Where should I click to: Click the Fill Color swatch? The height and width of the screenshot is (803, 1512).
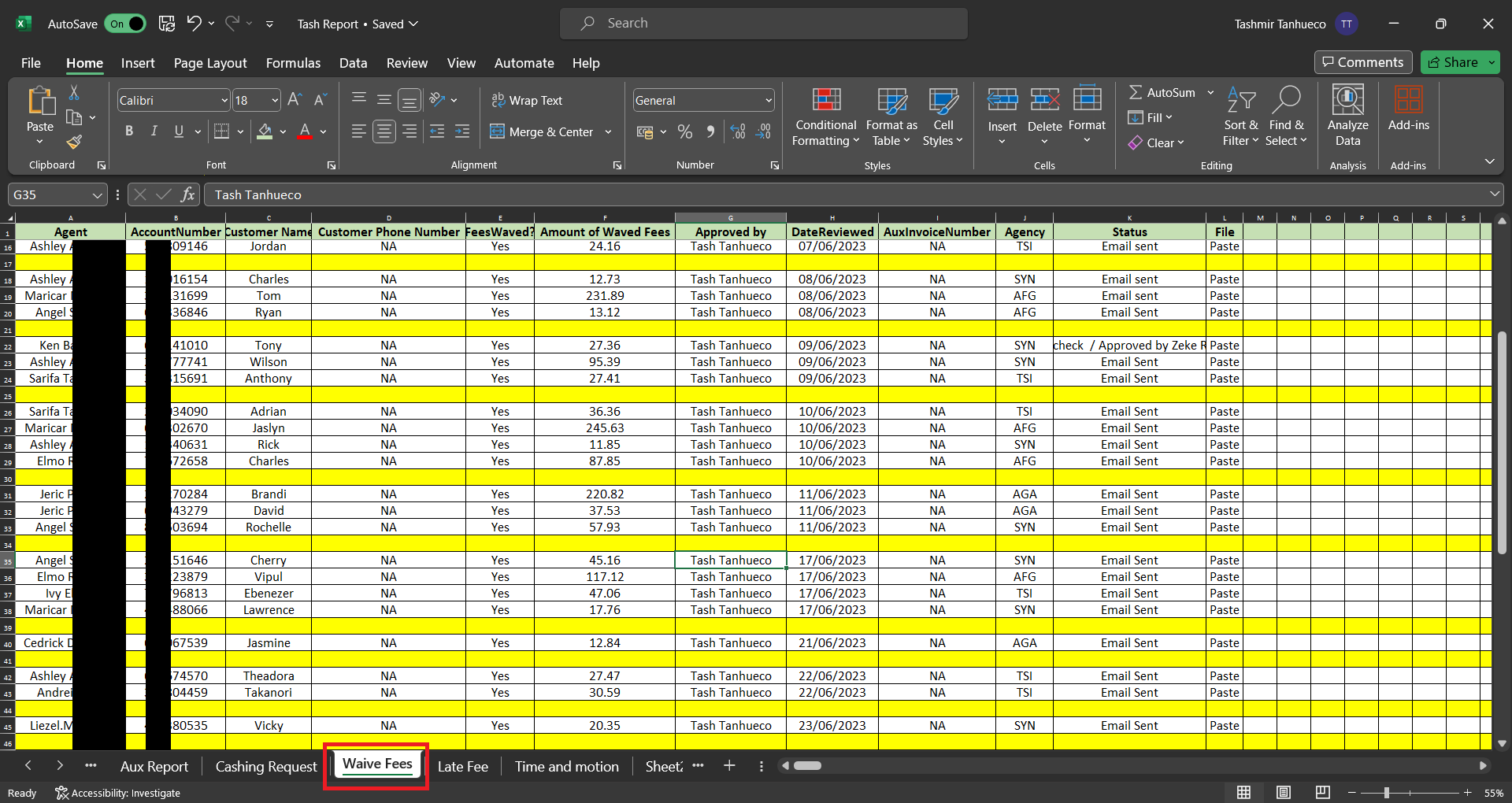(265, 131)
